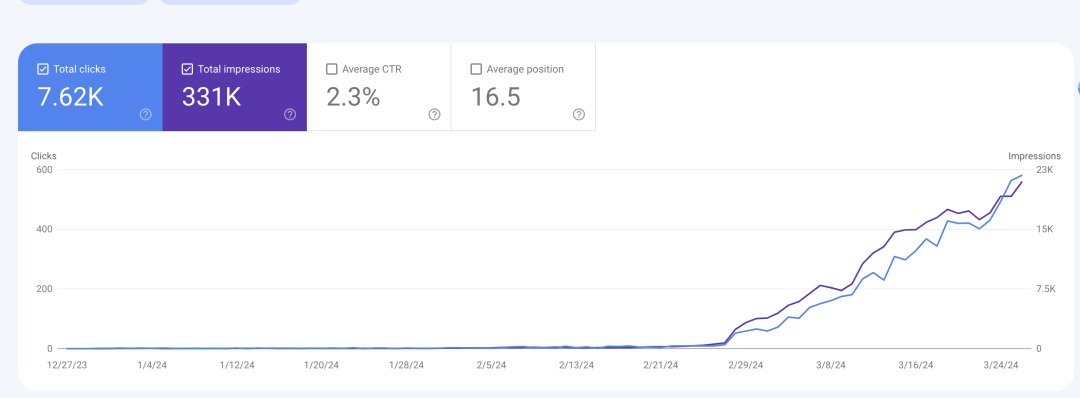Click the 400 clicks axis value

(45, 229)
